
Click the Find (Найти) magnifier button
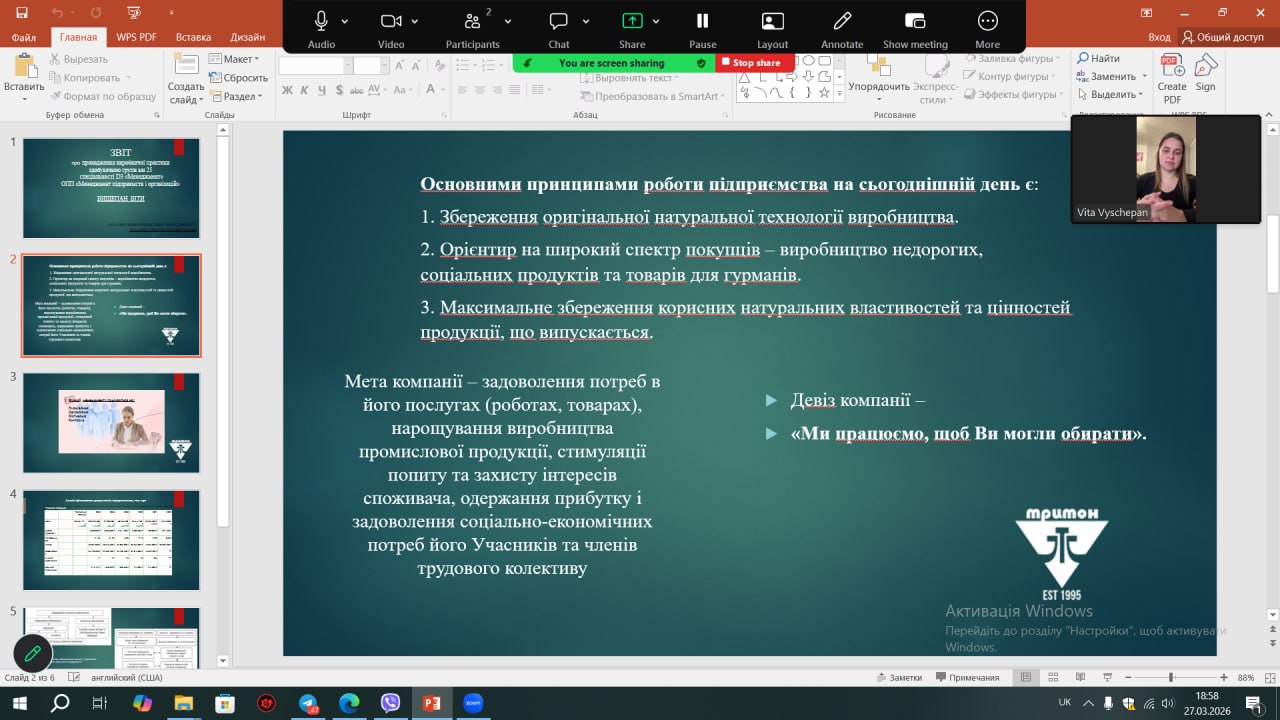[x=1098, y=59]
